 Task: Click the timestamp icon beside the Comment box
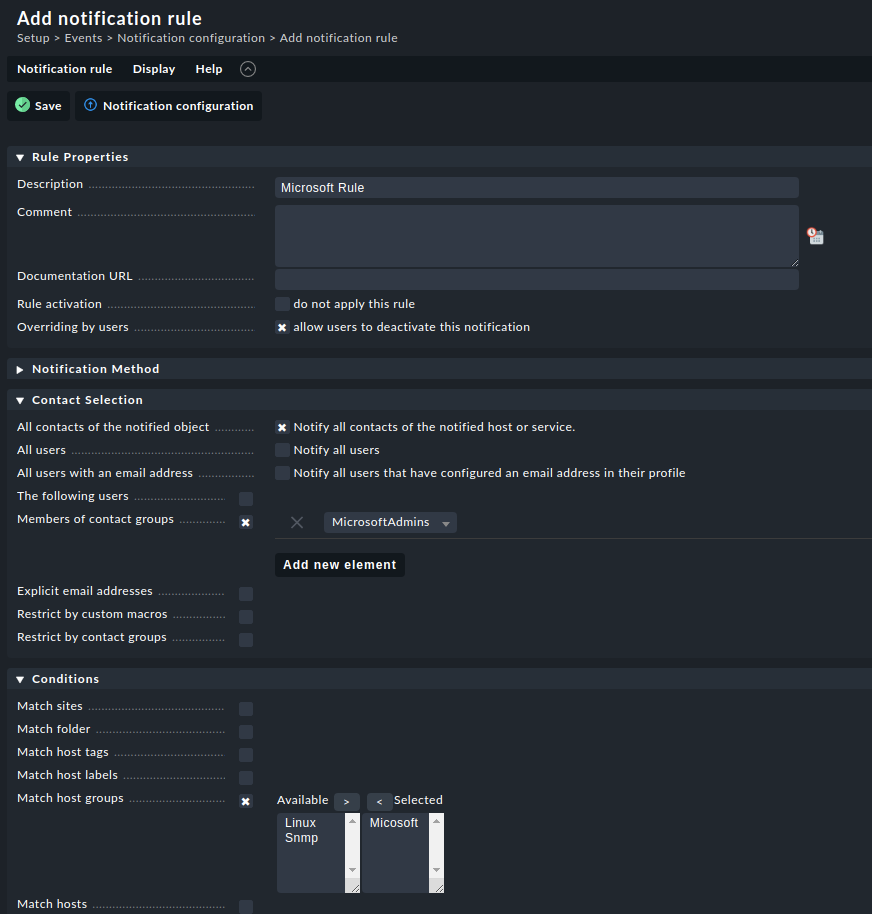(816, 236)
